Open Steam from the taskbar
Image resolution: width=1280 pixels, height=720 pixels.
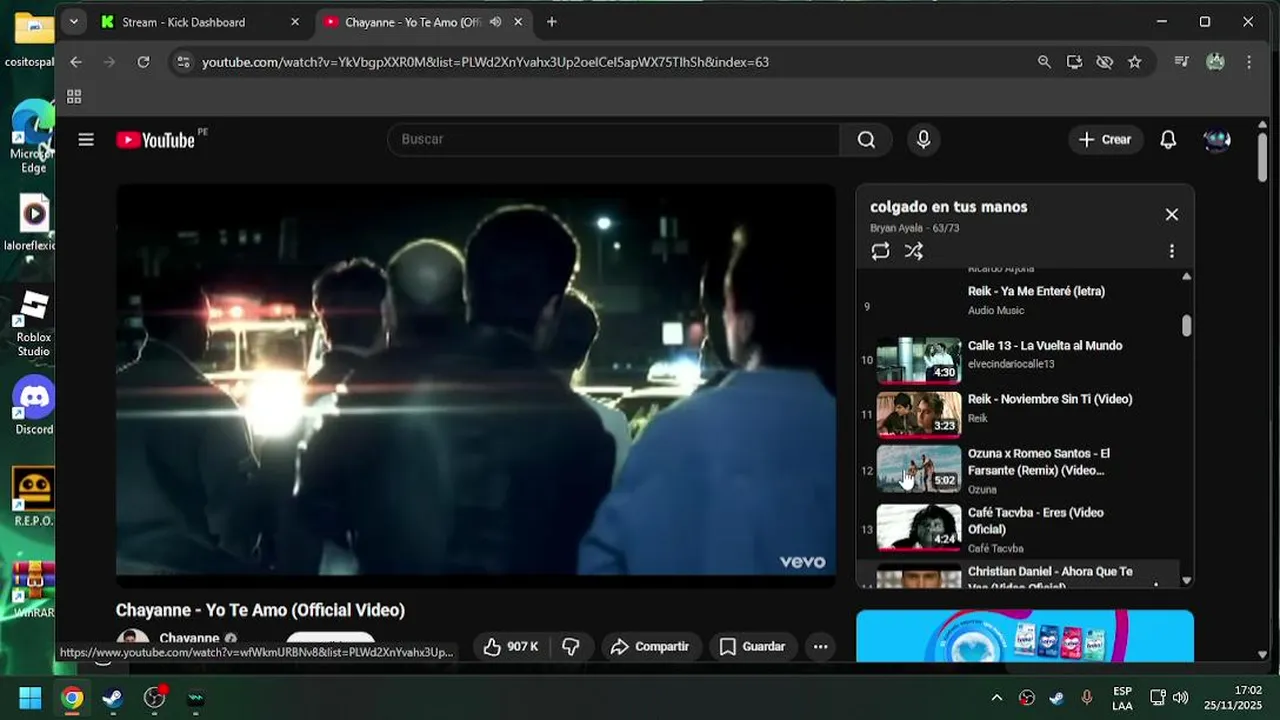(x=113, y=698)
